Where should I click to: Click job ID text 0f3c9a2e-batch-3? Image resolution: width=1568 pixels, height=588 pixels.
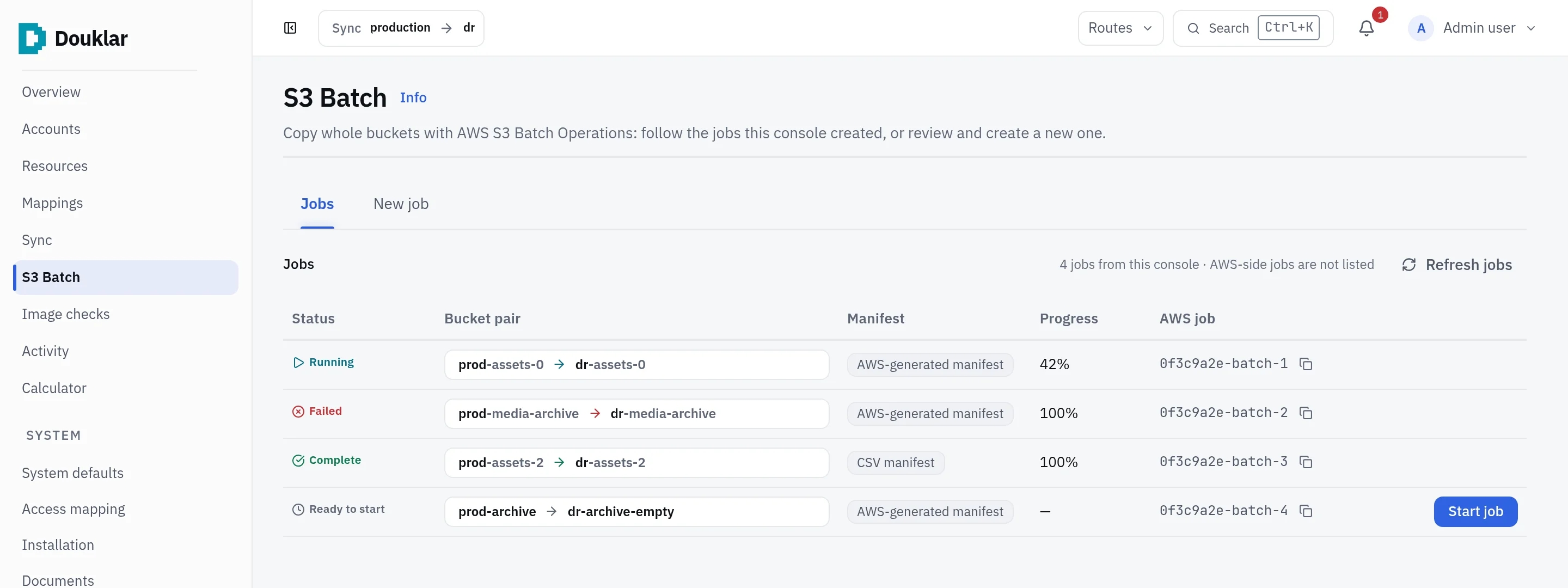1223,461
